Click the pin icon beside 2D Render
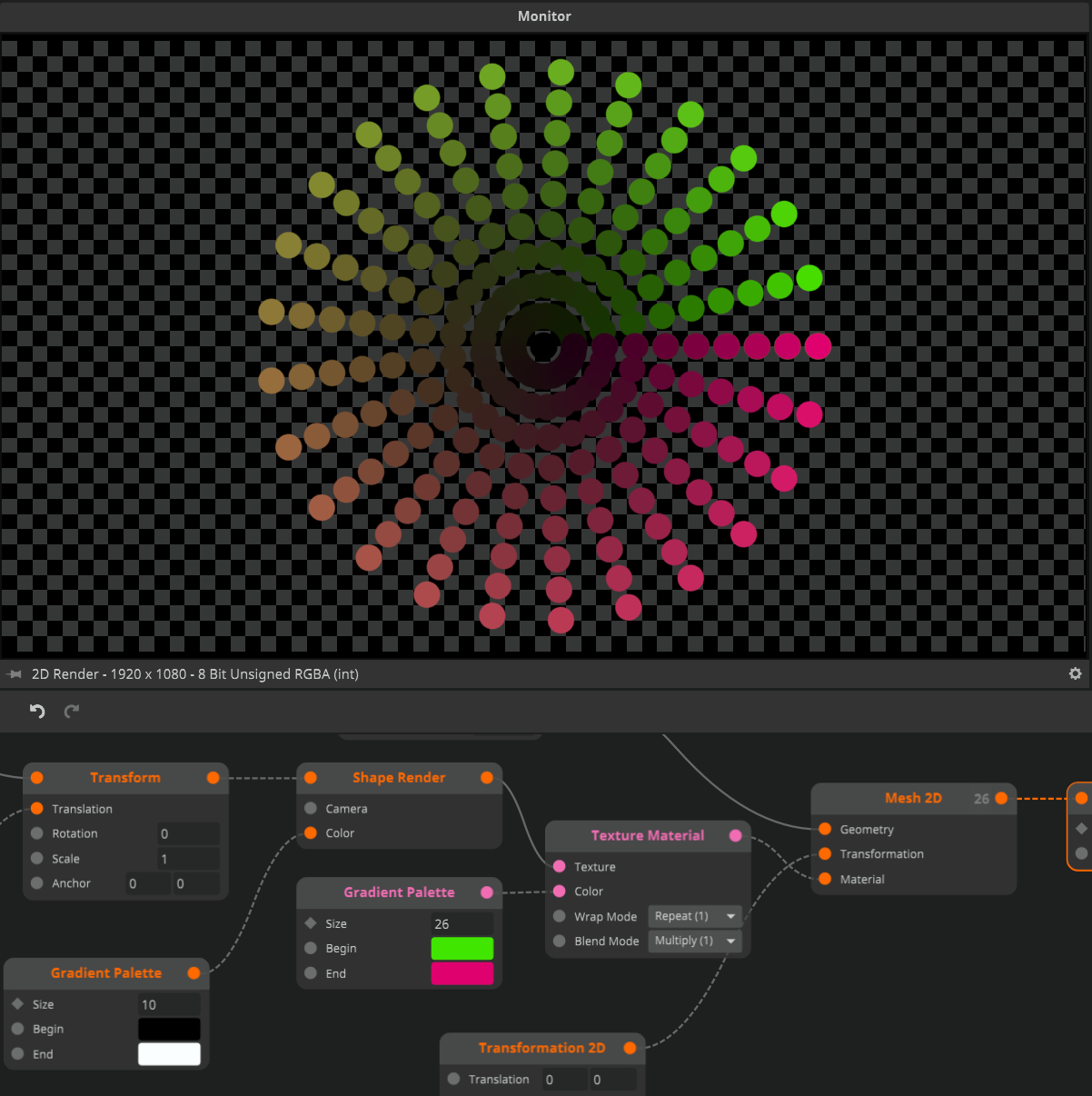This screenshot has height=1096, width=1092. tap(15, 674)
